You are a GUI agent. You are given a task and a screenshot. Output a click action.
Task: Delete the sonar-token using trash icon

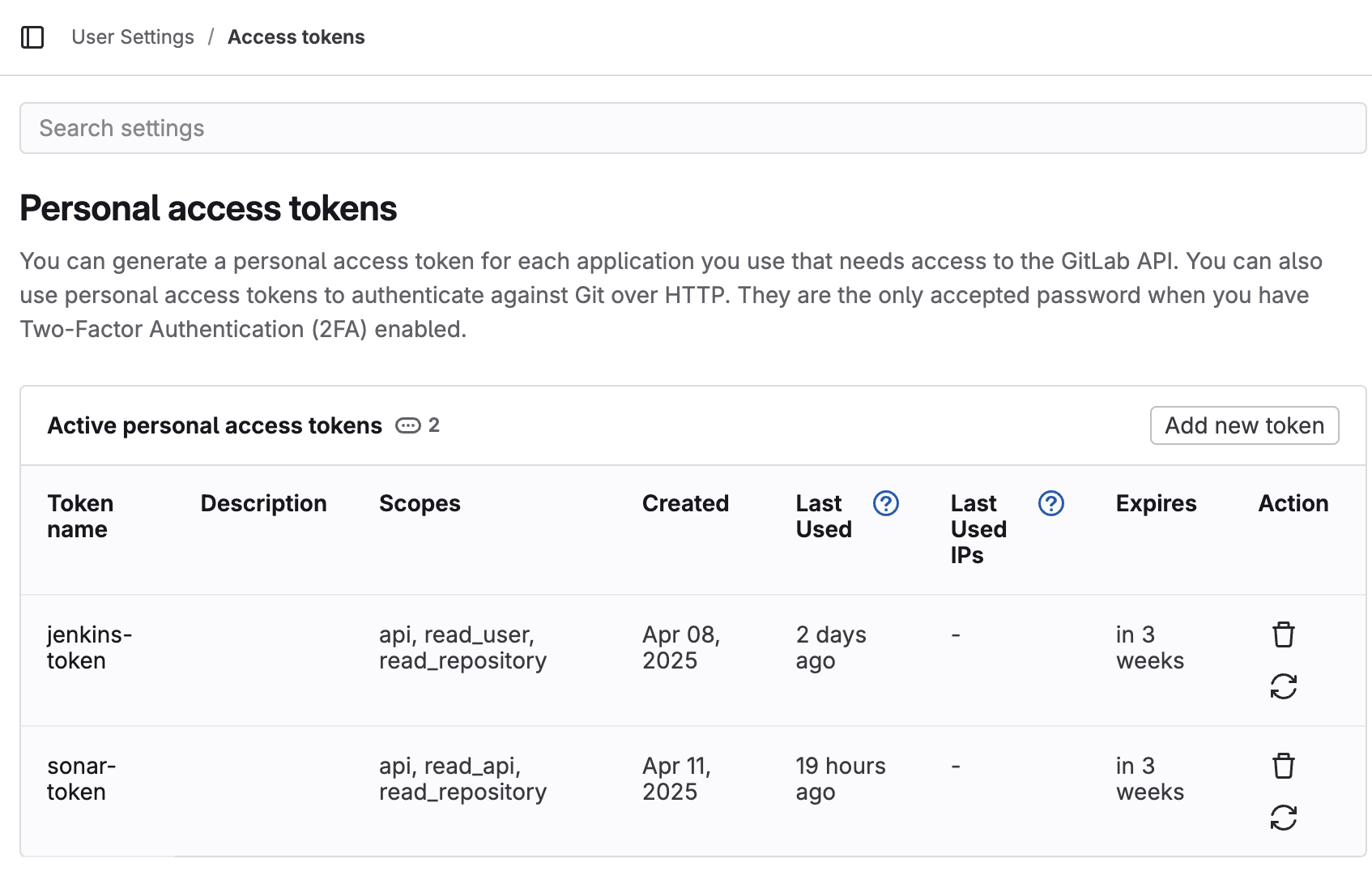coord(1283,766)
